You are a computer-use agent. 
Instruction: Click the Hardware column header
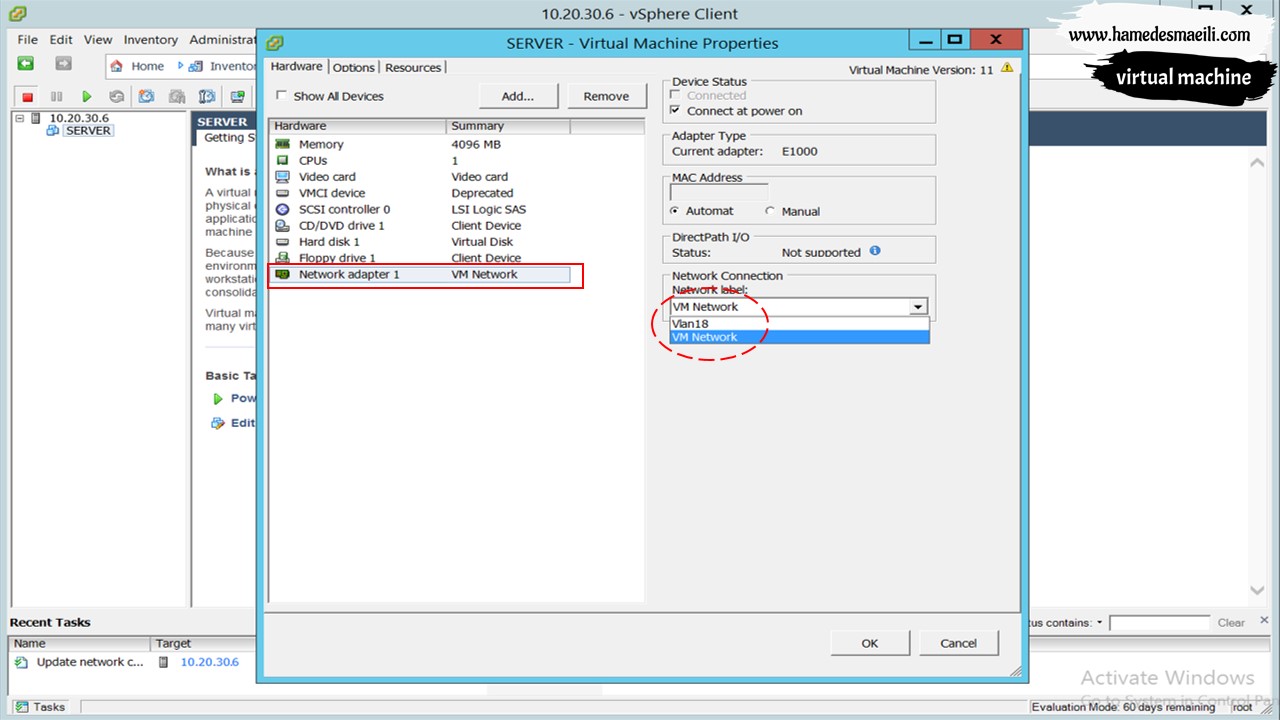tap(358, 126)
